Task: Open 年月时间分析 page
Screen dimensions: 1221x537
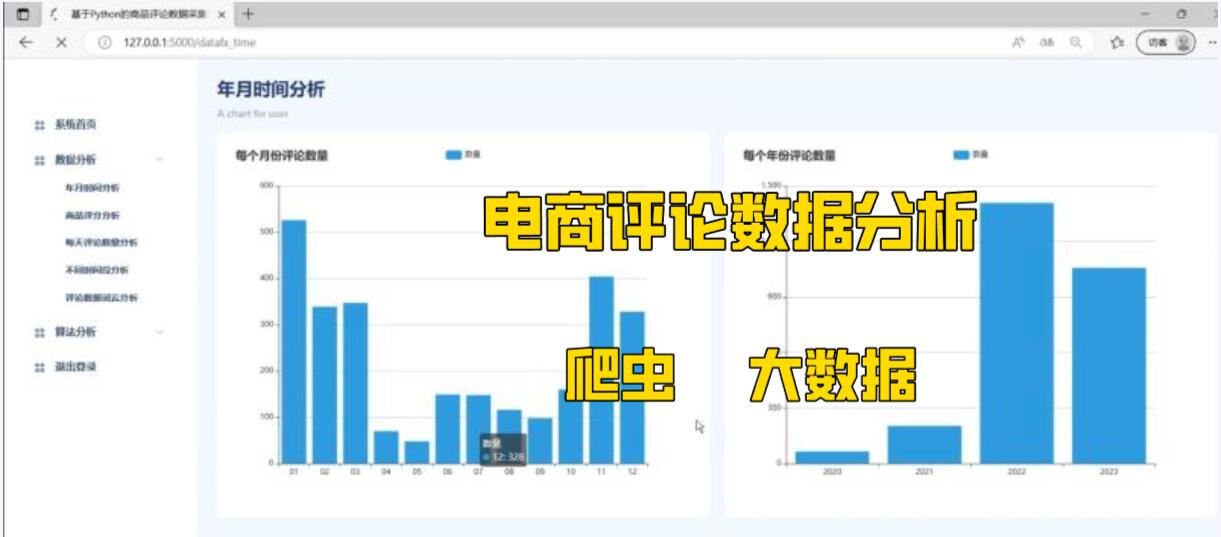Action: [x=92, y=187]
